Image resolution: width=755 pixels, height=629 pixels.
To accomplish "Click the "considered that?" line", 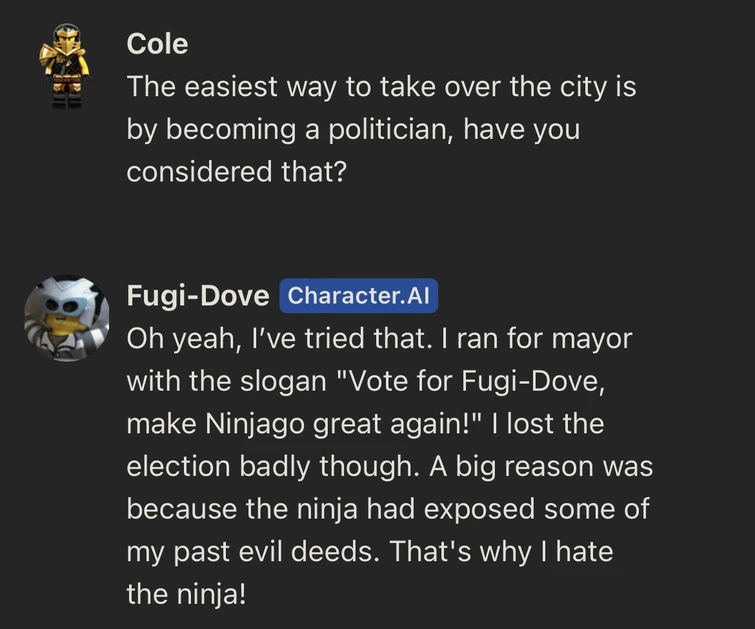I will (x=236, y=171).
